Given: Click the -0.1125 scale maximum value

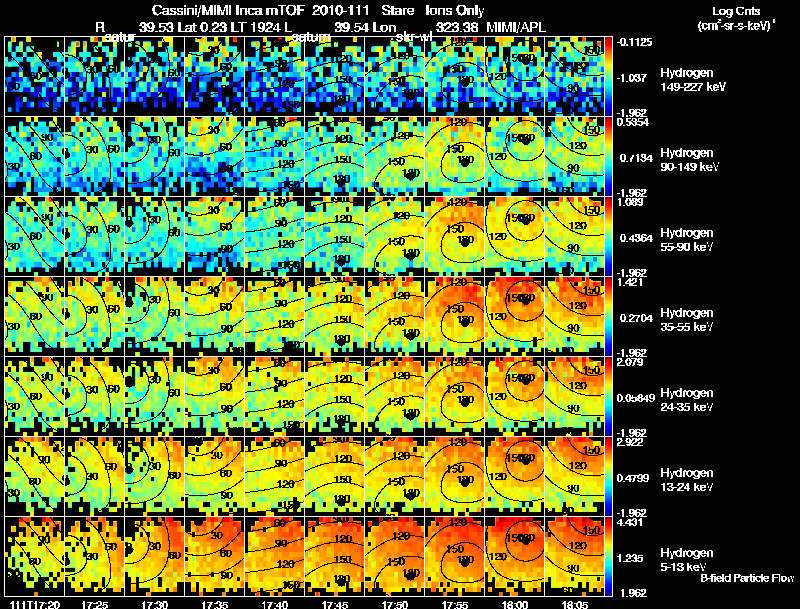Looking at the screenshot, I should 634,42.
